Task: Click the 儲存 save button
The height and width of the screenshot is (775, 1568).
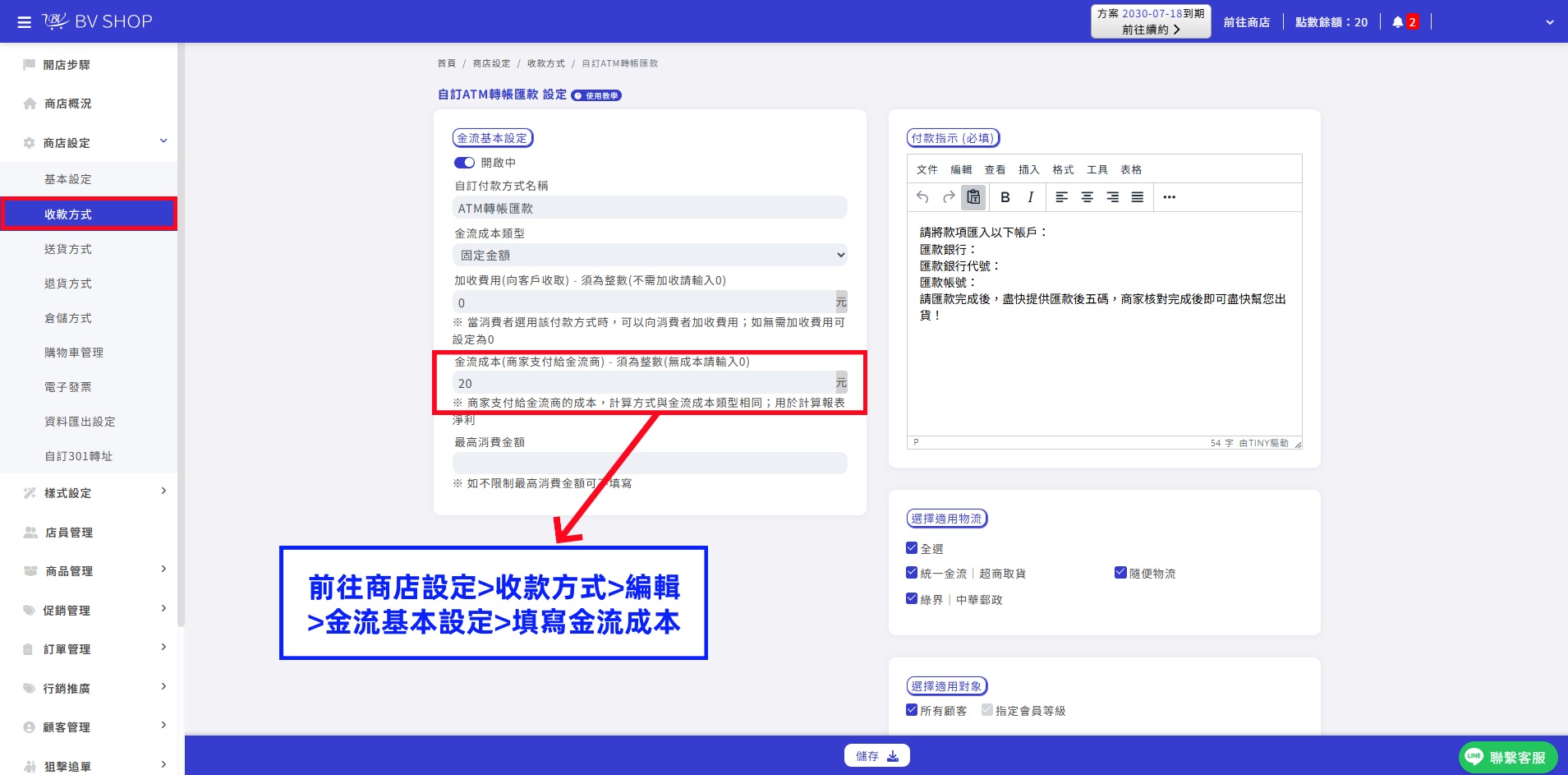Action: click(x=876, y=756)
